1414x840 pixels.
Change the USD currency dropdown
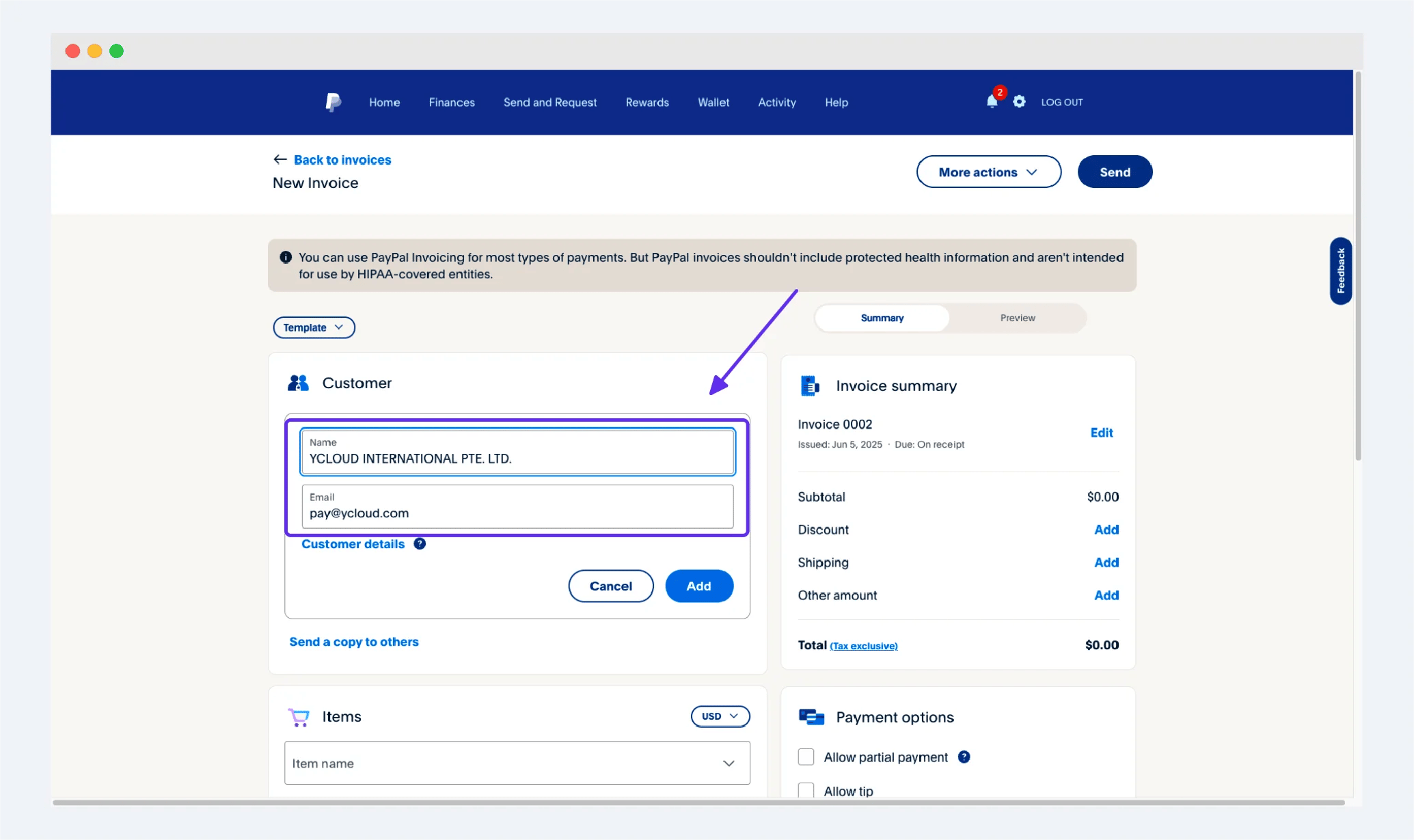pyautogui.click(x=720, y=716)
